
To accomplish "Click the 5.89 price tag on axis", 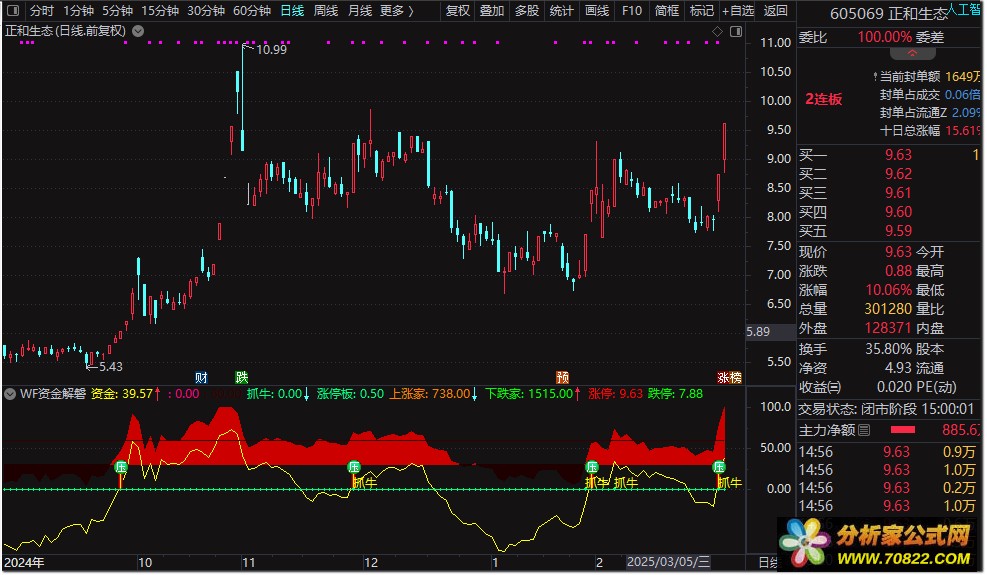I will [x=758, y=331].
